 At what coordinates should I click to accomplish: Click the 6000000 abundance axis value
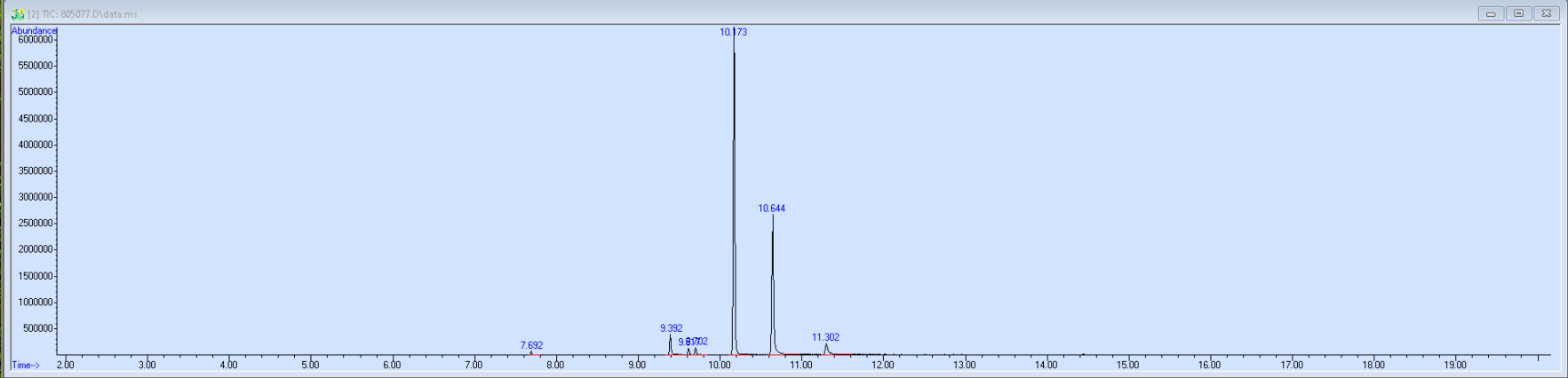click(x=36, y=40)
